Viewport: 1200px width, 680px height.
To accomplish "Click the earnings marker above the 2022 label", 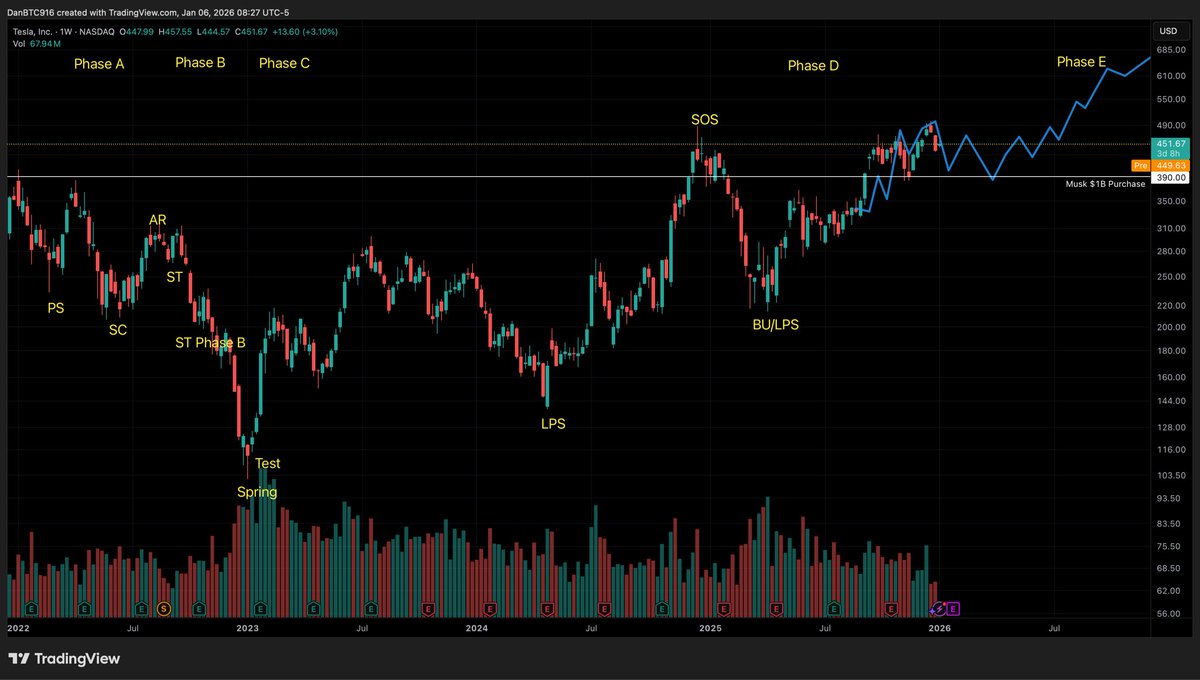I will coord(31,607).
